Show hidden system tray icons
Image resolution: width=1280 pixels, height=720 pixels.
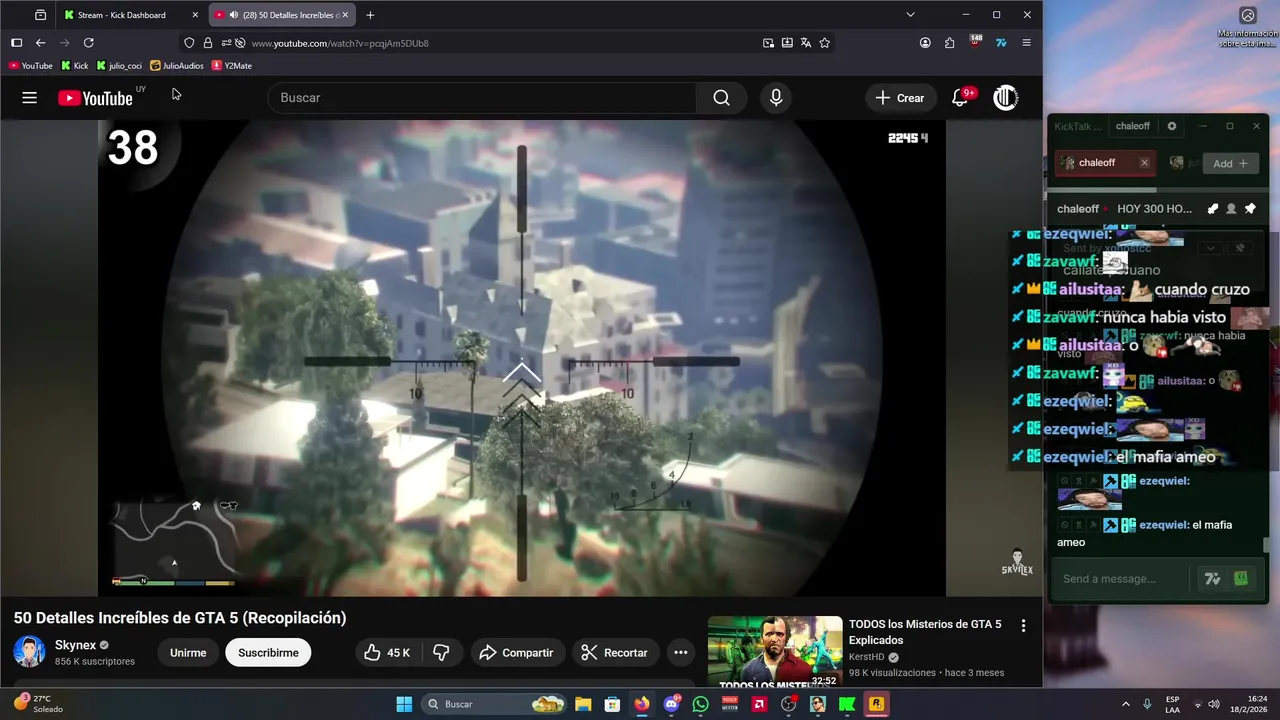(x=1125, y=704)
